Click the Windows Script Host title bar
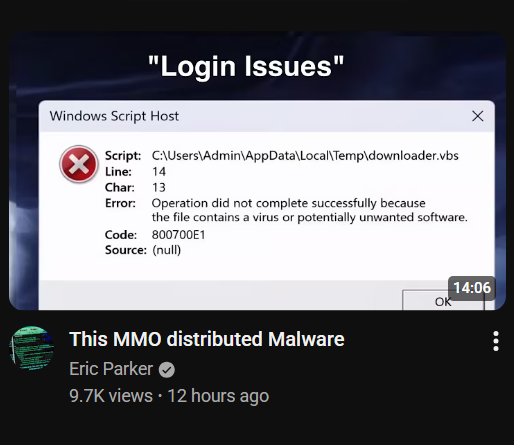Viewport: 514px width, 445px height. pos(253,116)
